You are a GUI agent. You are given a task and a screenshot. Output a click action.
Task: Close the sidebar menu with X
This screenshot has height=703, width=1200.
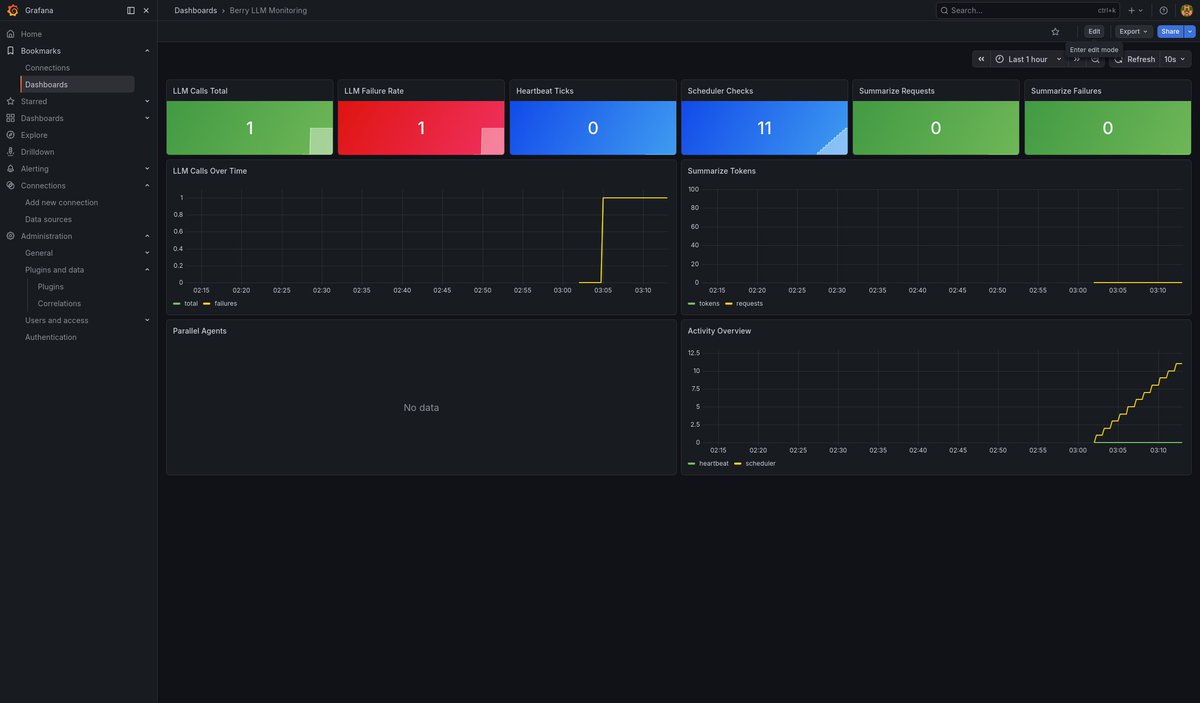coord(146,10)
